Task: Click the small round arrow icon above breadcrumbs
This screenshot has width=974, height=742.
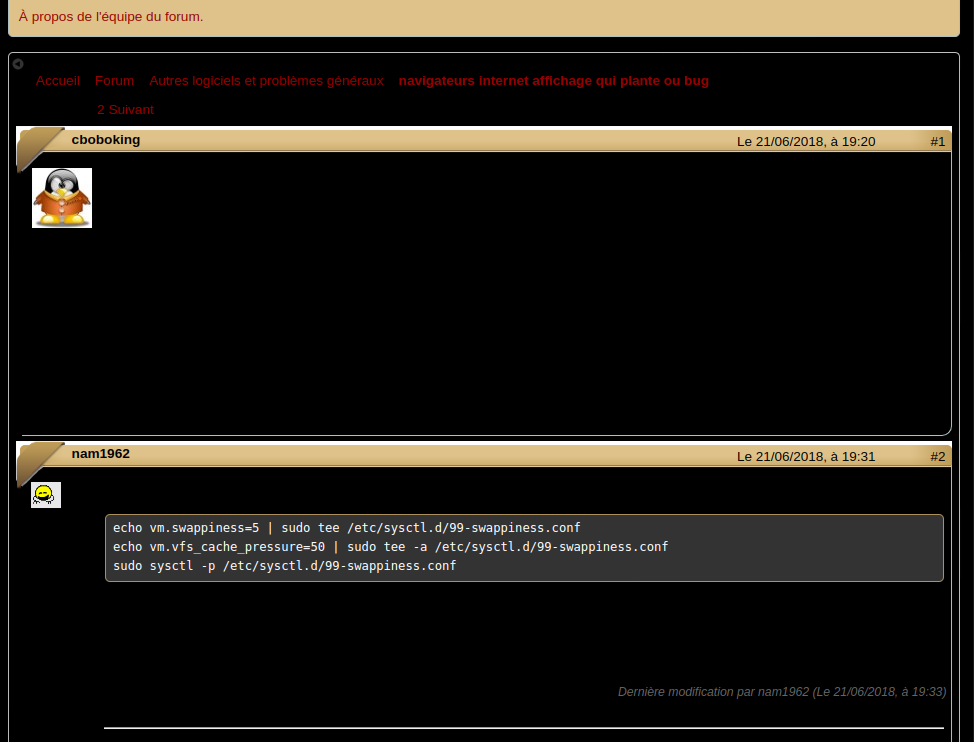Action: pyautogui.click(x=18, y=64)
